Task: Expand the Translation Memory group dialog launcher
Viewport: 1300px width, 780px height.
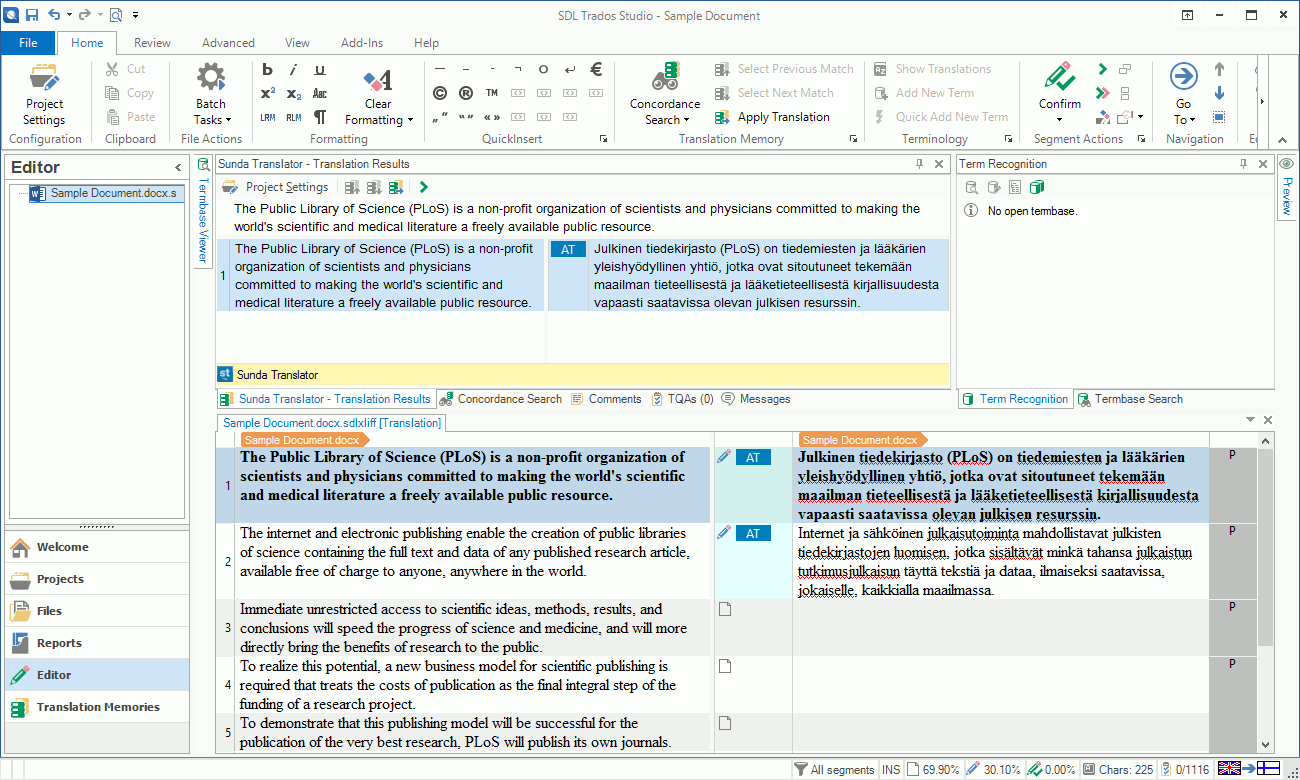Action: [x=853, y=139]
